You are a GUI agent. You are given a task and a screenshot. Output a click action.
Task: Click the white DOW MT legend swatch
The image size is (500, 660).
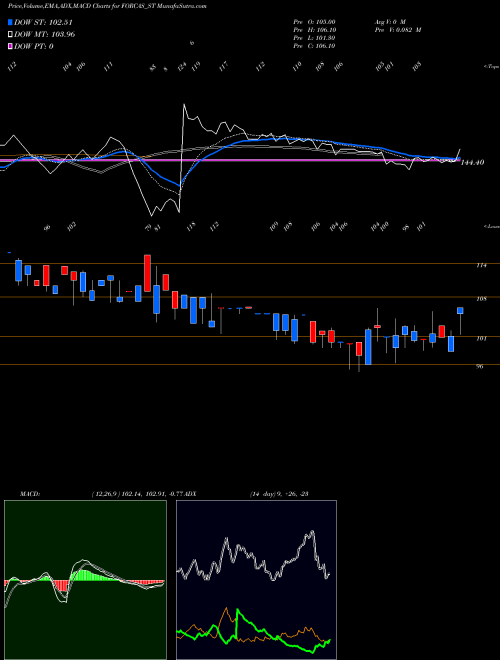click(10, 34)
